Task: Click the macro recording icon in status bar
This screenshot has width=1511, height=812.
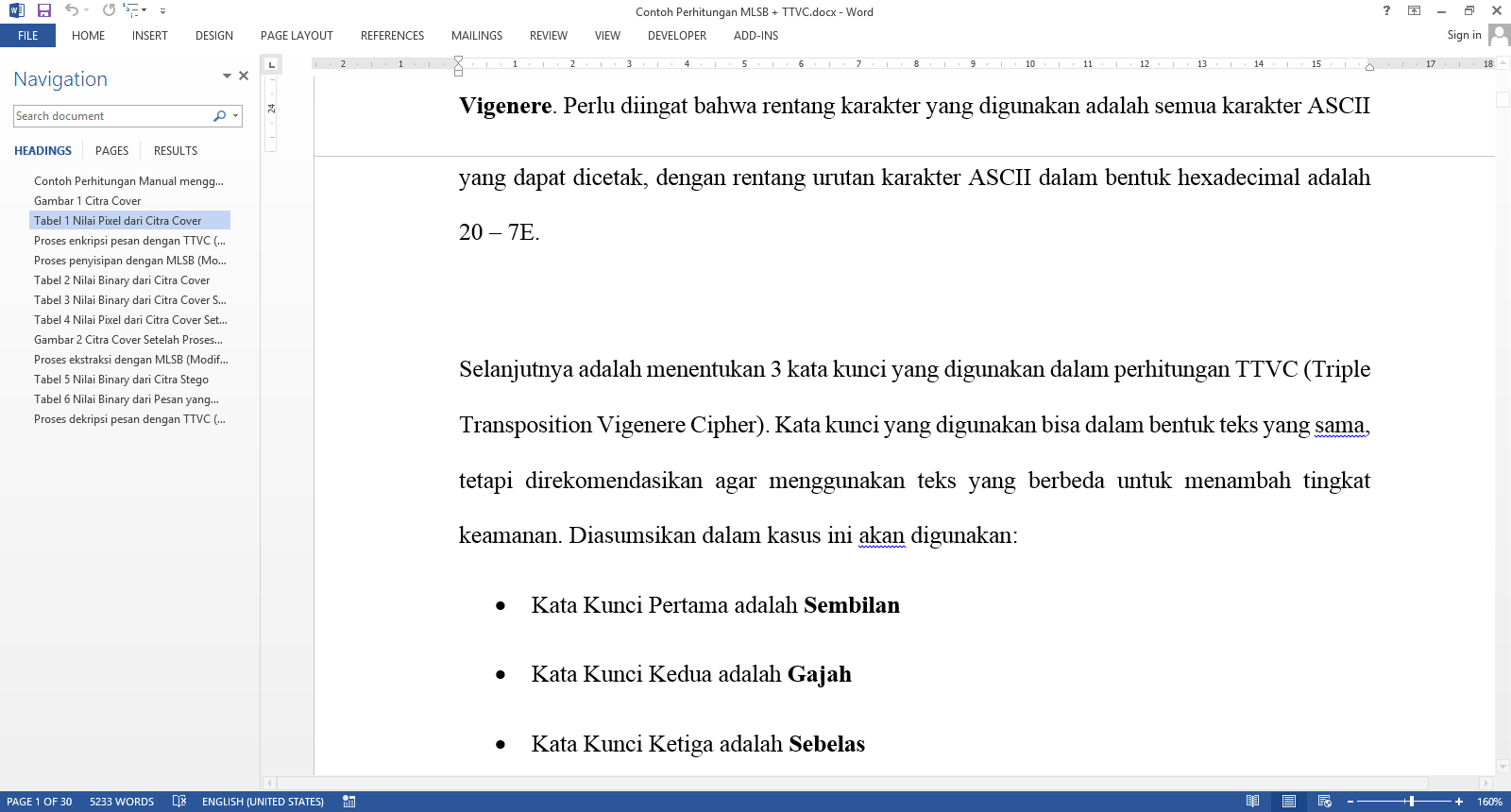Action: click(x=349, y=802)
